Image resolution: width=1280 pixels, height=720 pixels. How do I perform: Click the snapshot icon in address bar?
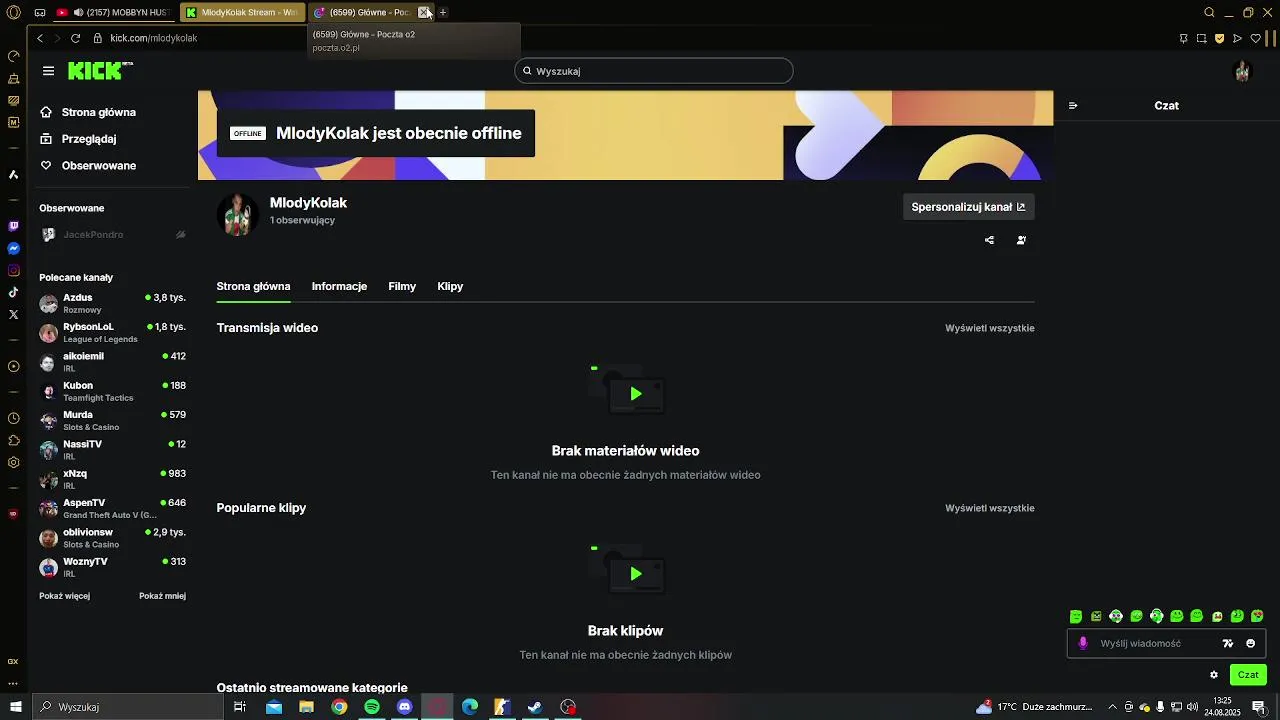(1201, 38)
